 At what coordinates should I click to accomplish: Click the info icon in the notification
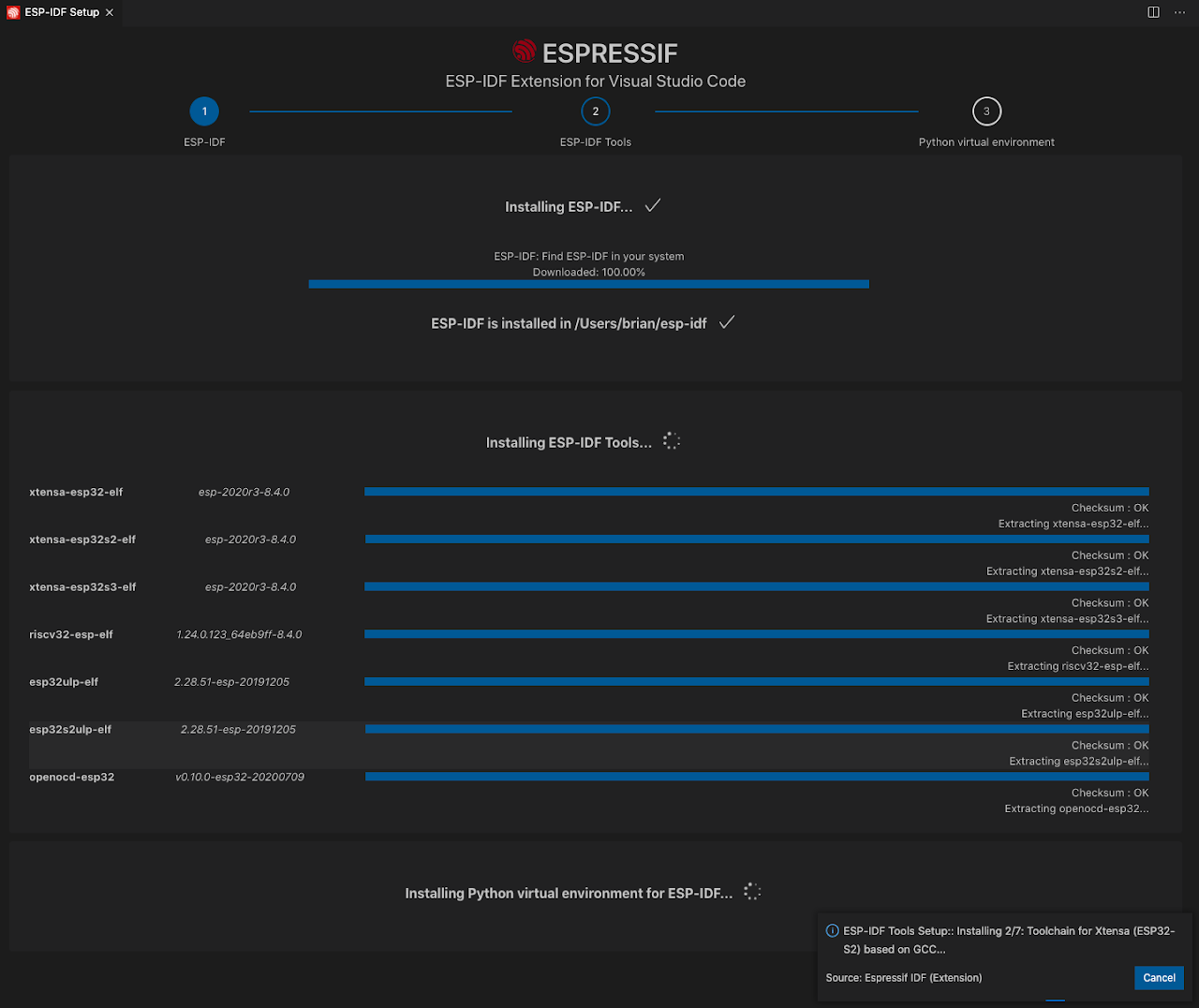click(x=832, y=930)
